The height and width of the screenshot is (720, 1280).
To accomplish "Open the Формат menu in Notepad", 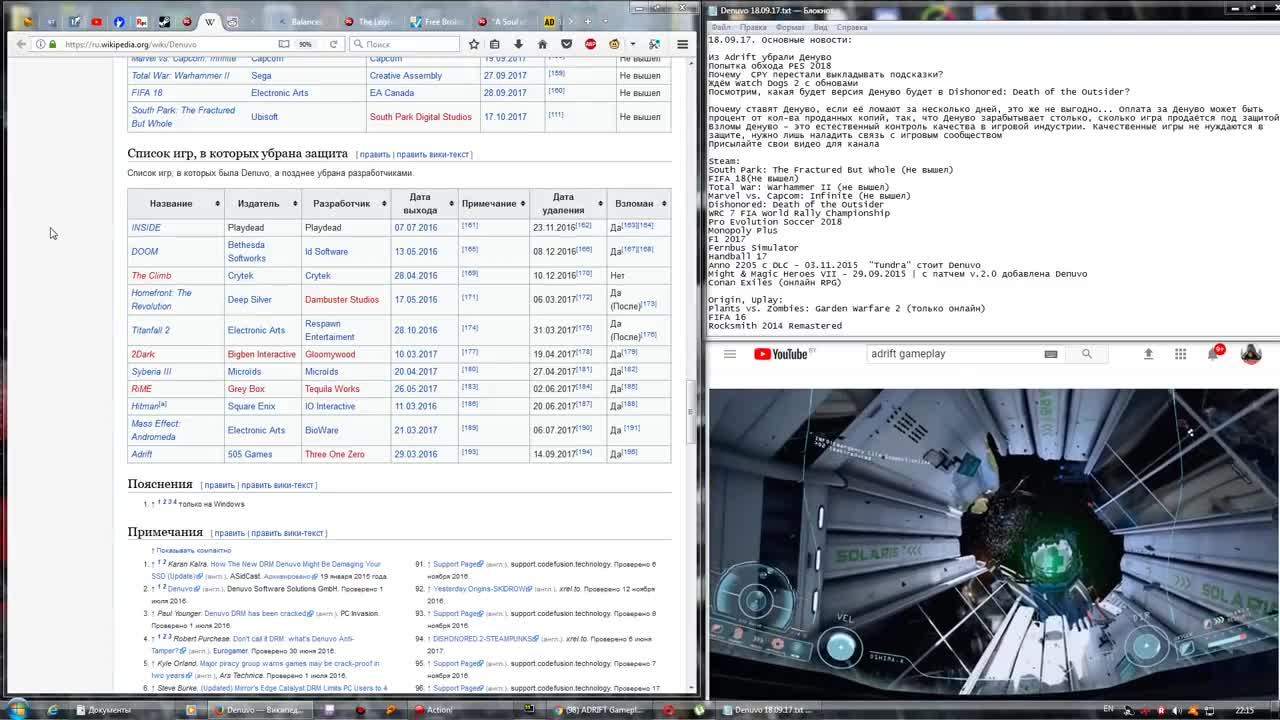I will pyautogui.click(x=790, y=27).
